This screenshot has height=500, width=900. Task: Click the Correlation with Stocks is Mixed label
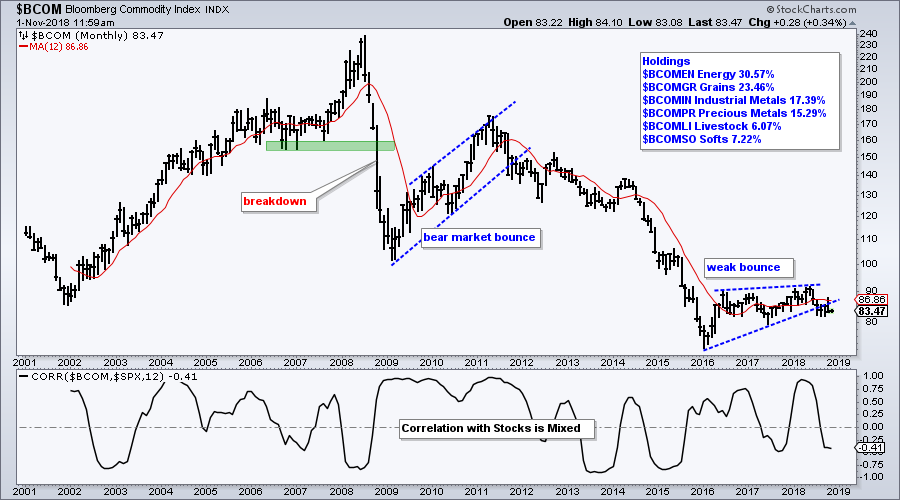(496, 428)
